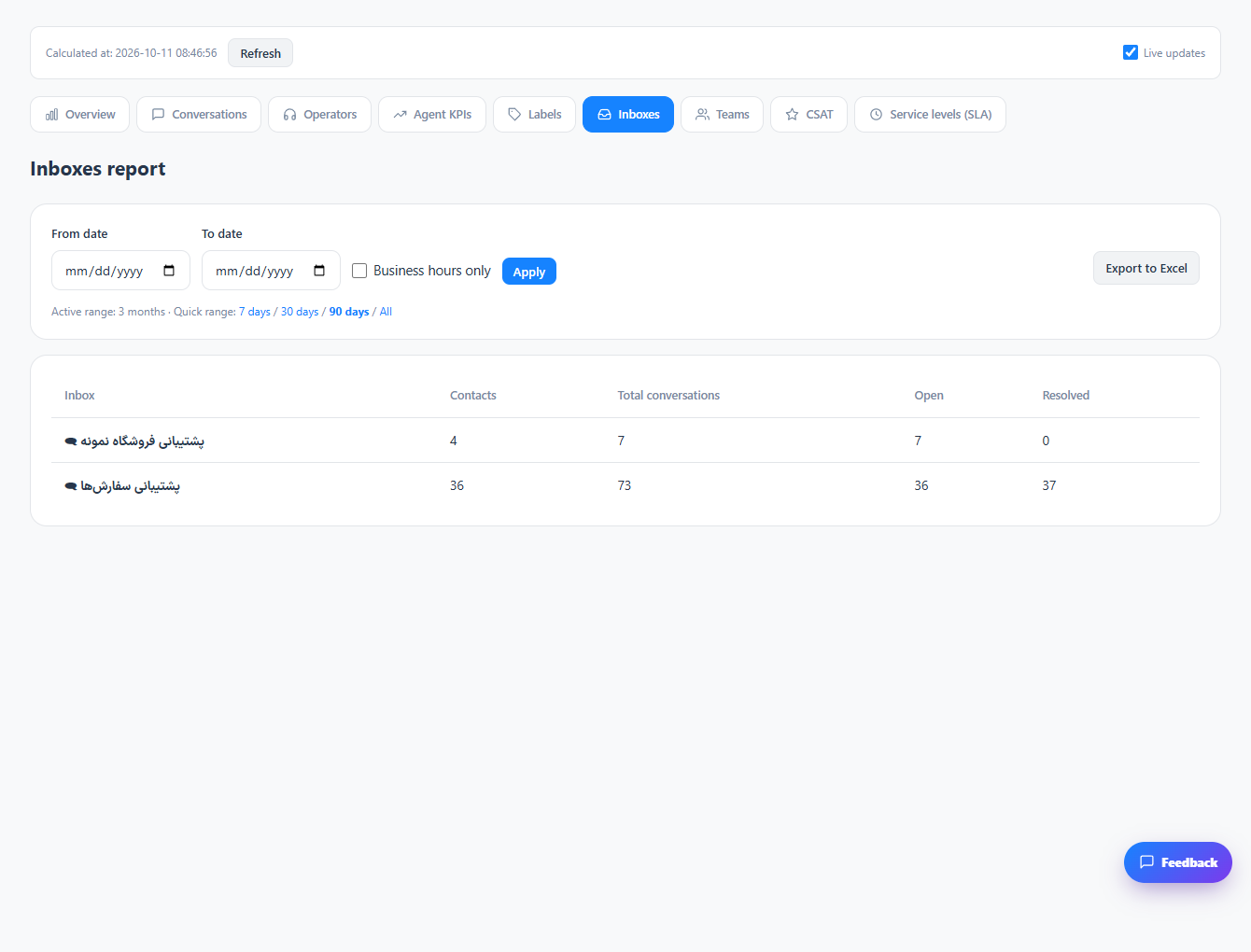Click the Open column header
The image size is (1251, 952).
point(929,396)
